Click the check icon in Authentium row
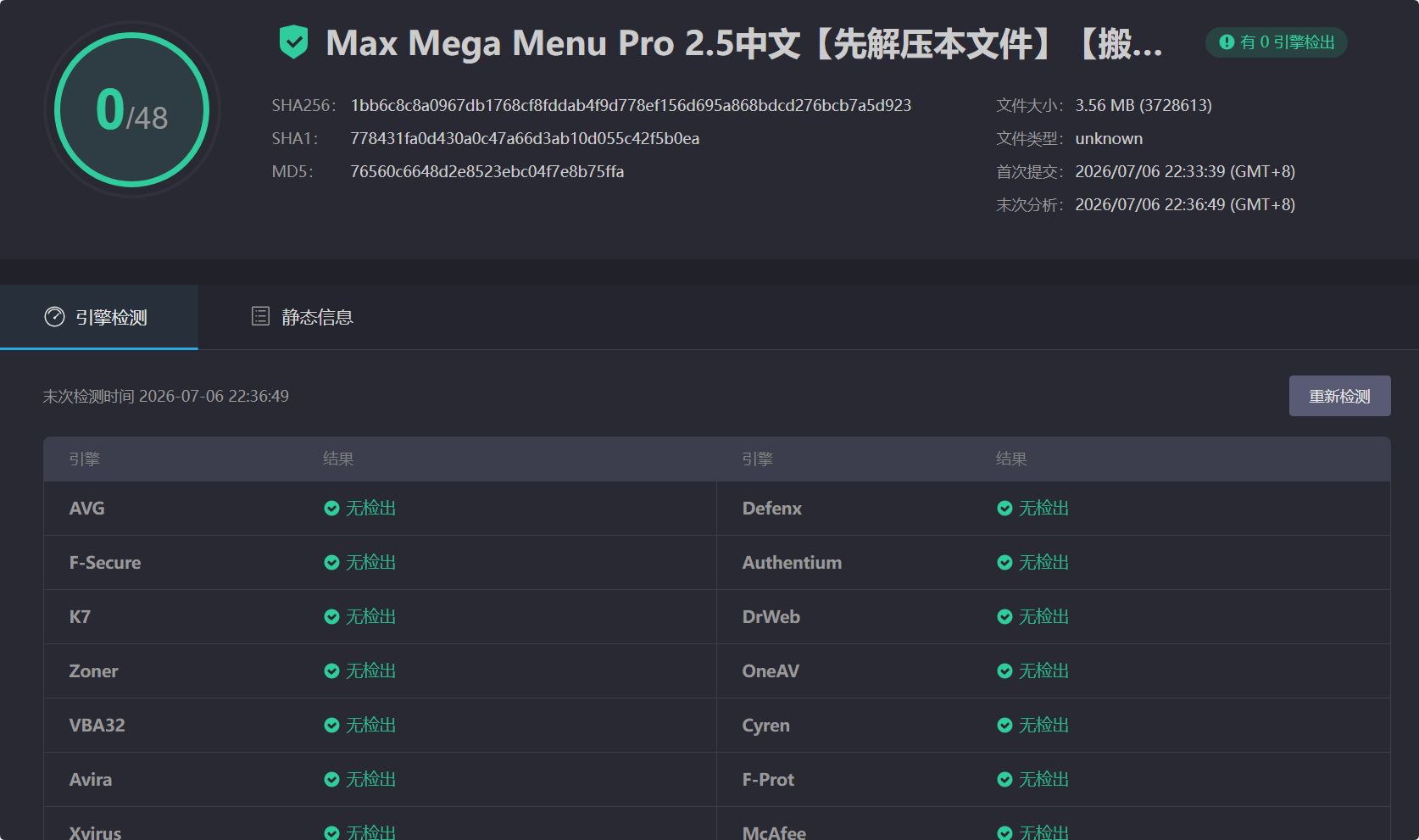 (1004, 562)
